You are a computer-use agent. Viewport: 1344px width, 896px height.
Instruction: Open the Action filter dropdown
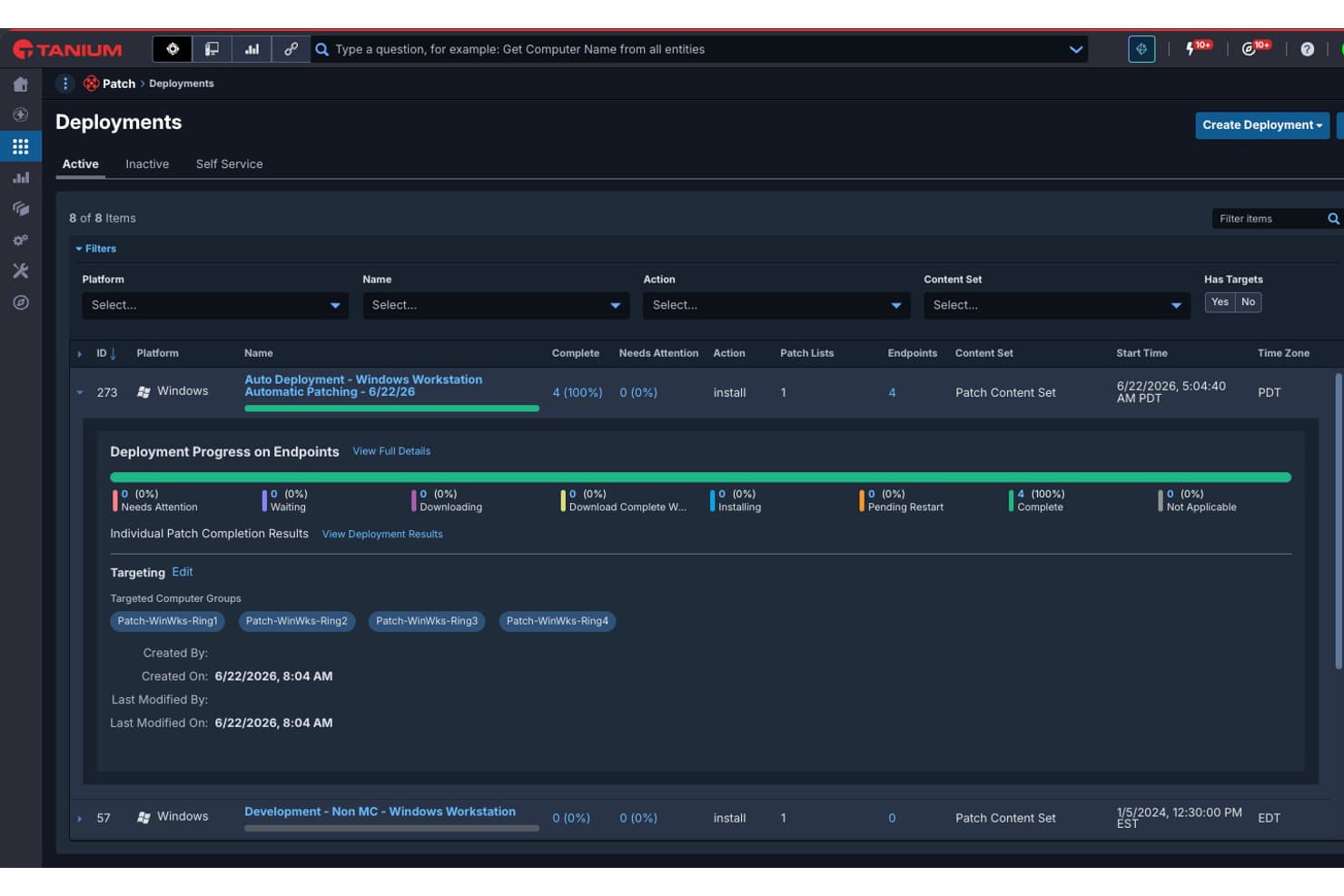pyautogui.click(x=776, y=305)
